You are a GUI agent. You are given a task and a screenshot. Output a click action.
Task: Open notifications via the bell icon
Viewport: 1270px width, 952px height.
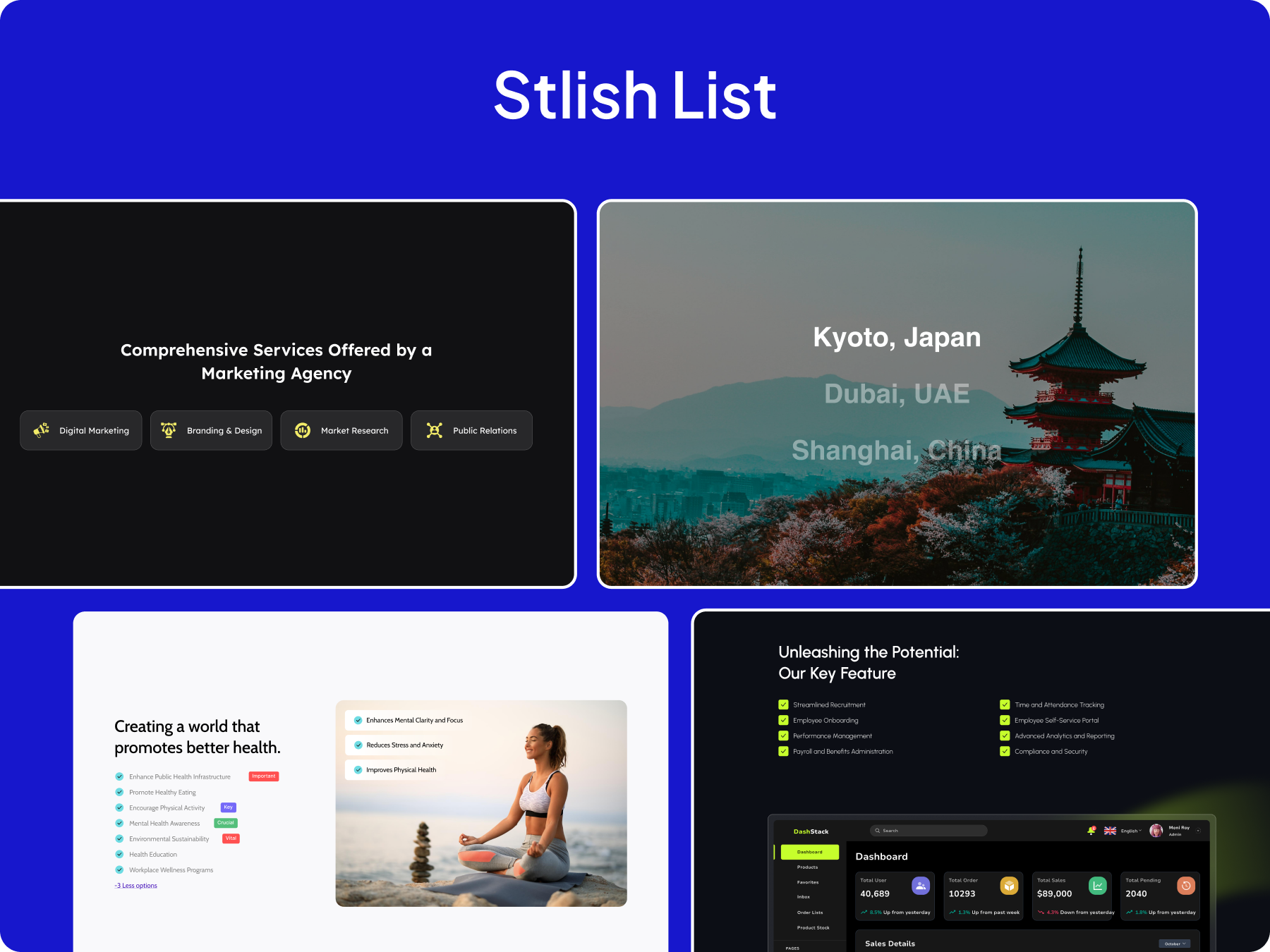point(1091,830)
